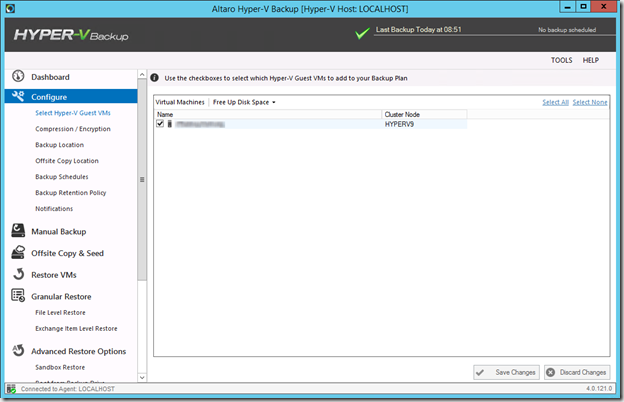Open Notifications settings

54,208
